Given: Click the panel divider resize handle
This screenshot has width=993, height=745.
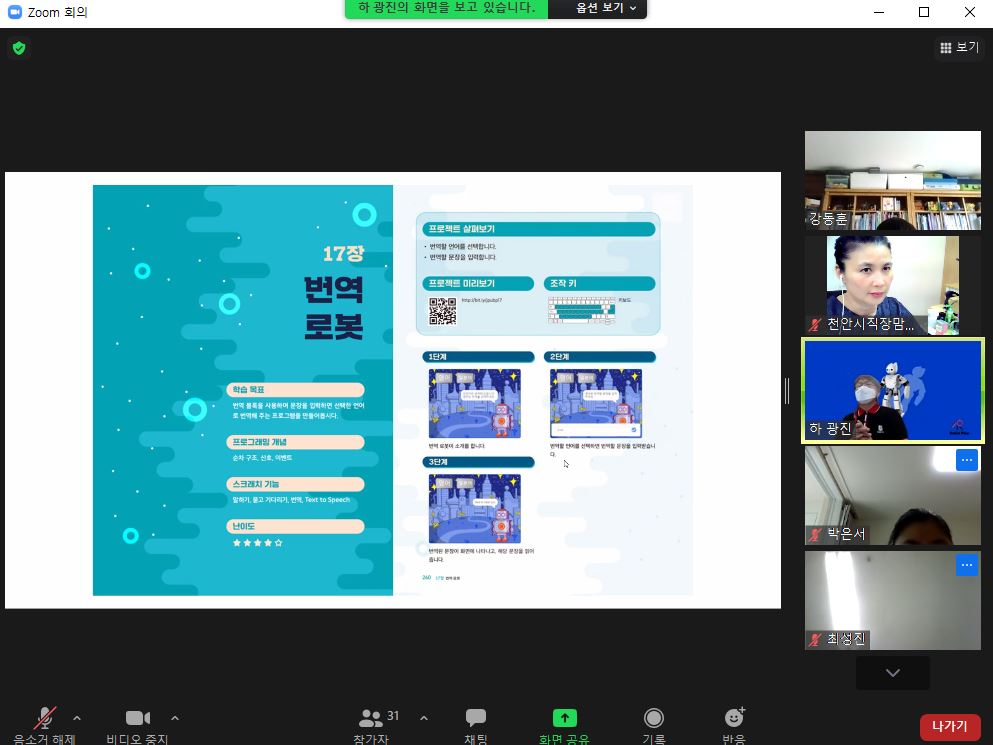Looking at the screenshot, I should coord(789,390).
